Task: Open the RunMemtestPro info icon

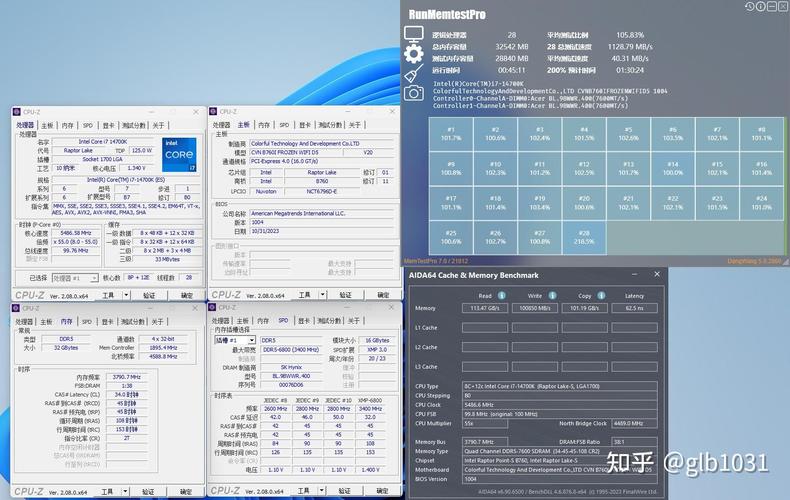Action: 760,7
